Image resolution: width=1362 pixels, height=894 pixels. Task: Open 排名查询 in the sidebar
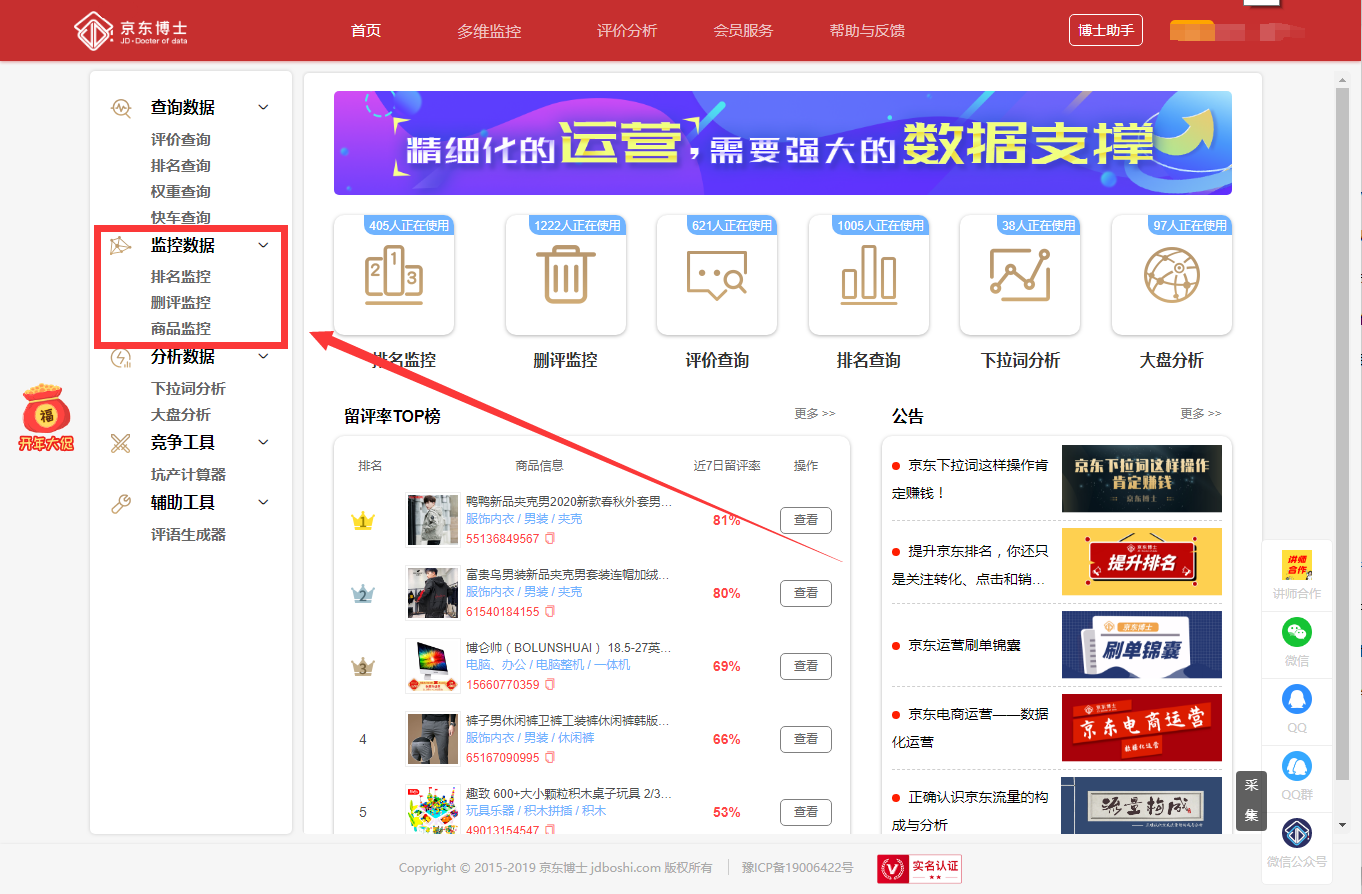[181, 166]
